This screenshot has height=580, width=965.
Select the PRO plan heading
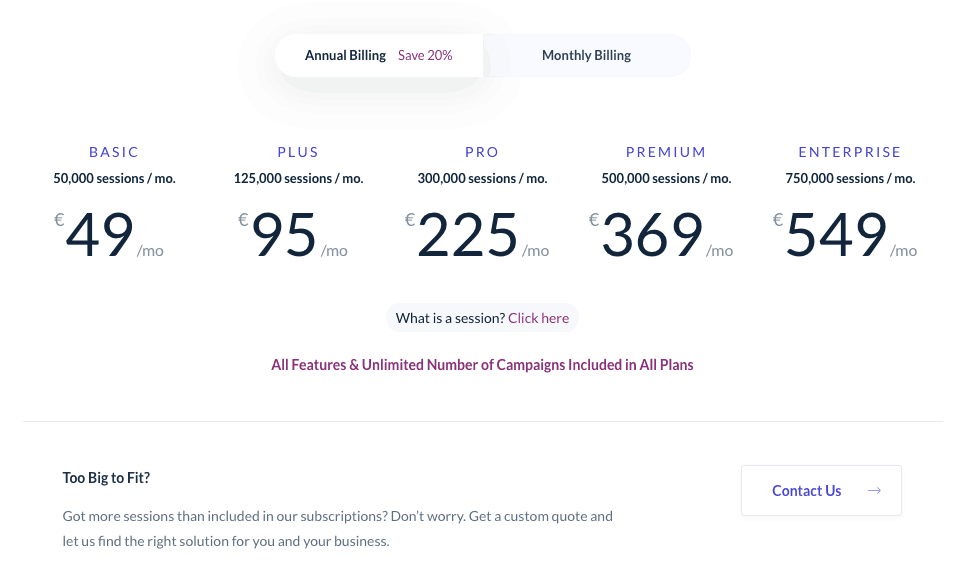[482, 152]
